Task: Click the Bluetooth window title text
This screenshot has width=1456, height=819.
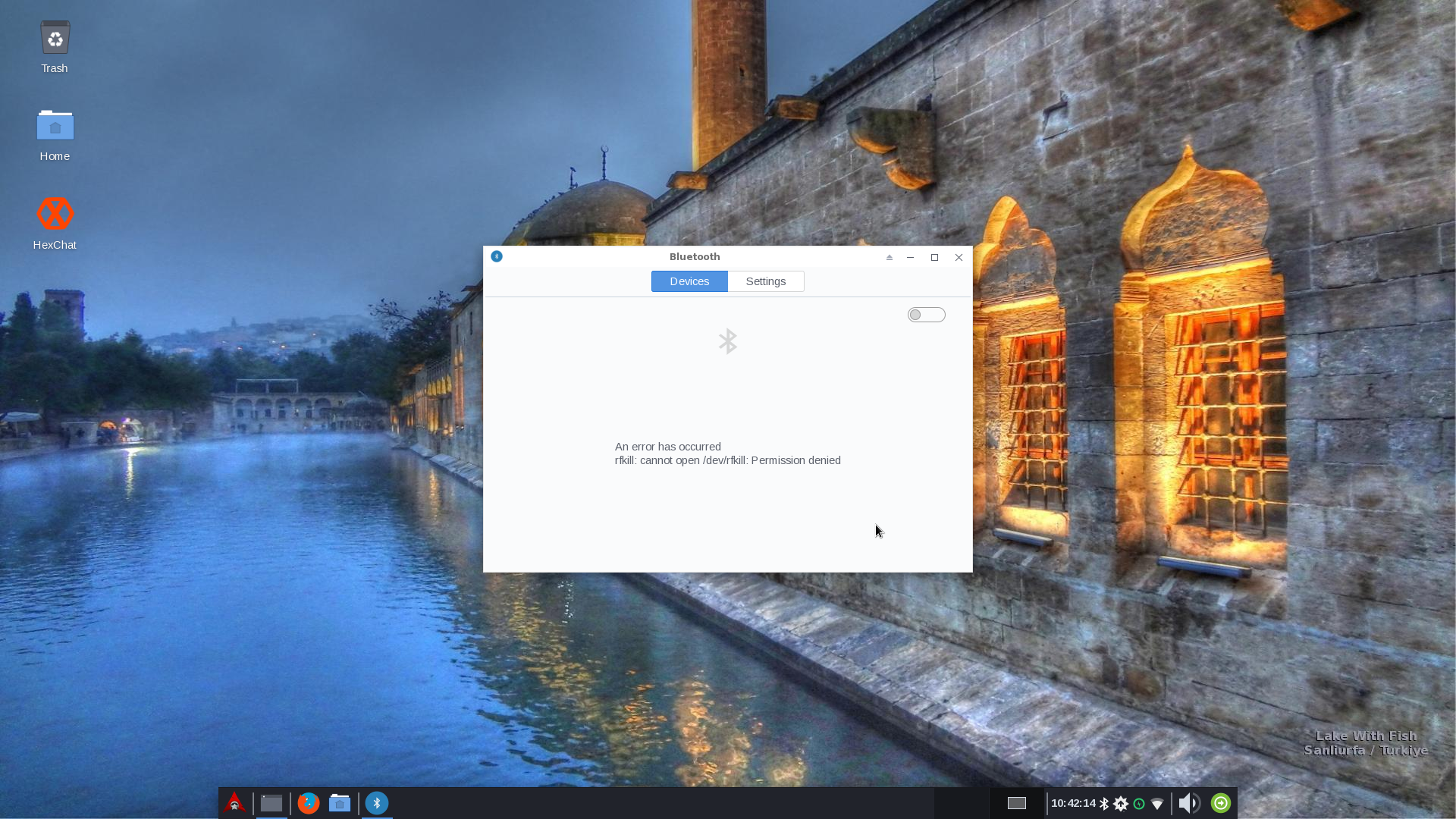Action: [x=695, y=256]
